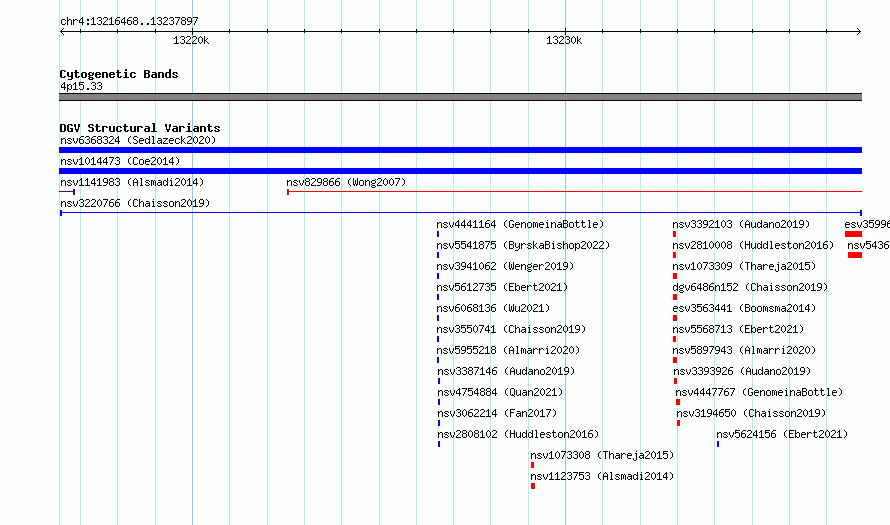
Task: Click nsv1073309 (Thareja2015) label
Action: coord(744,266)
